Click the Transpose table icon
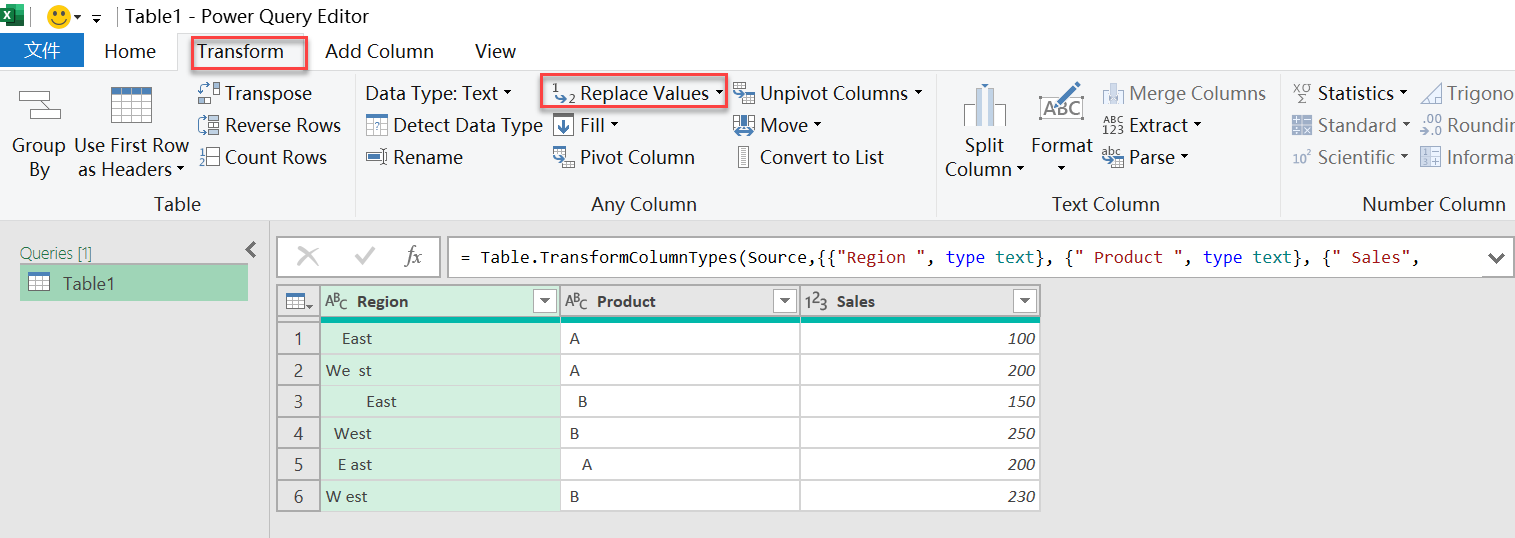 209,93
